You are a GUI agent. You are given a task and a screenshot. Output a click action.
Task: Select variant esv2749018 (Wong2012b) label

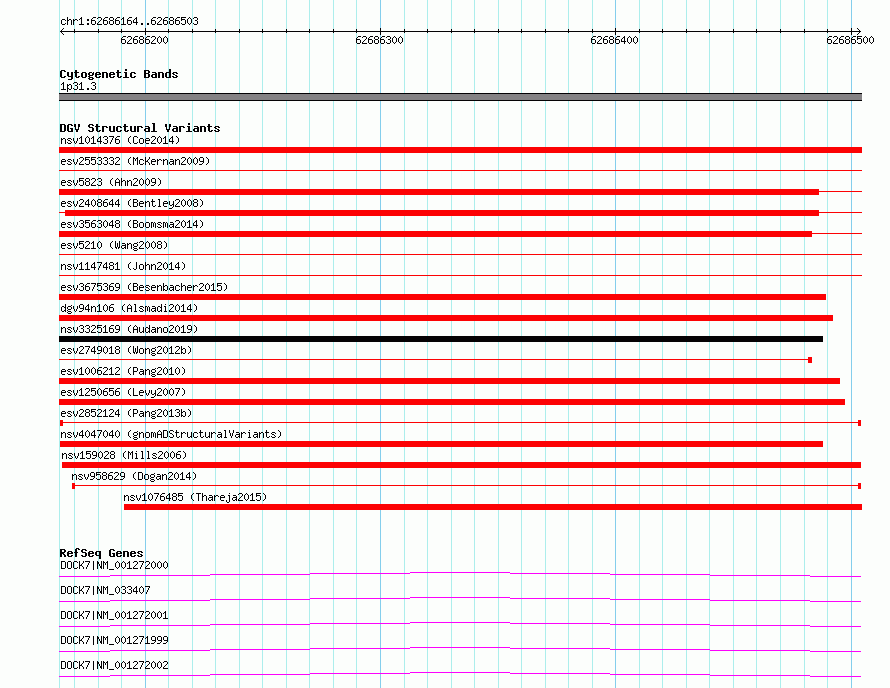(x=126, y=350)
